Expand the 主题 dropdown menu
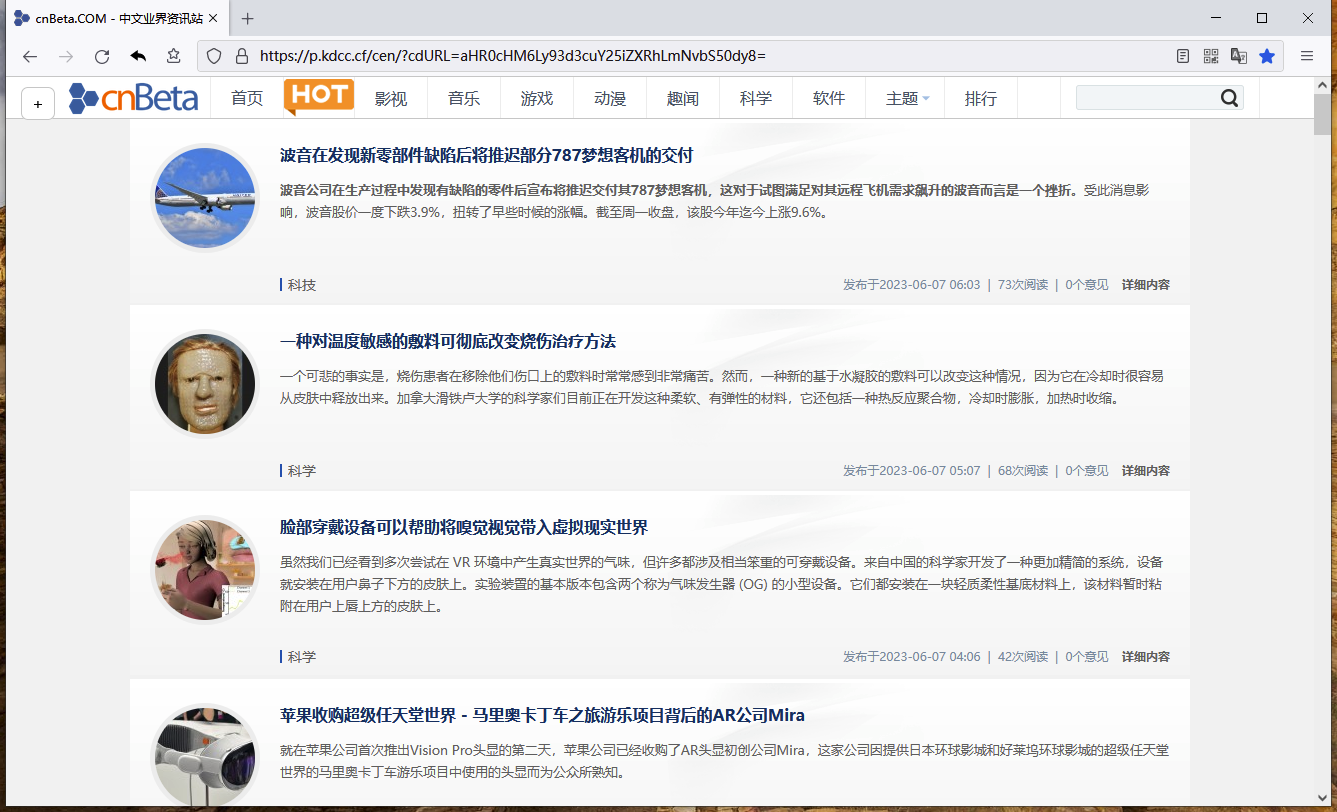Screen dimensions: 1337x812 (908, 98)
